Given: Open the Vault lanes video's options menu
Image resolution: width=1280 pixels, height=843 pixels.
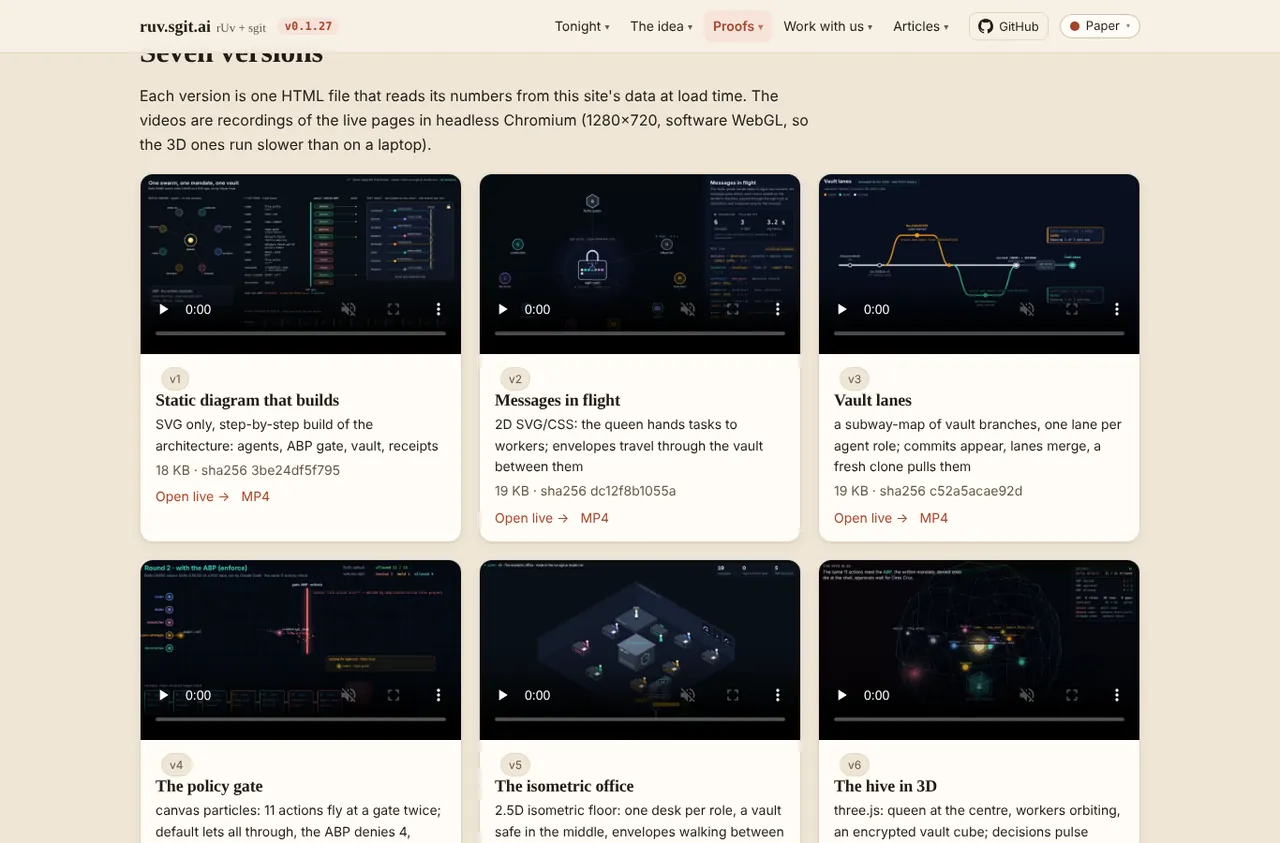Looking at the screenshot, I should (x=1116, y=309).
